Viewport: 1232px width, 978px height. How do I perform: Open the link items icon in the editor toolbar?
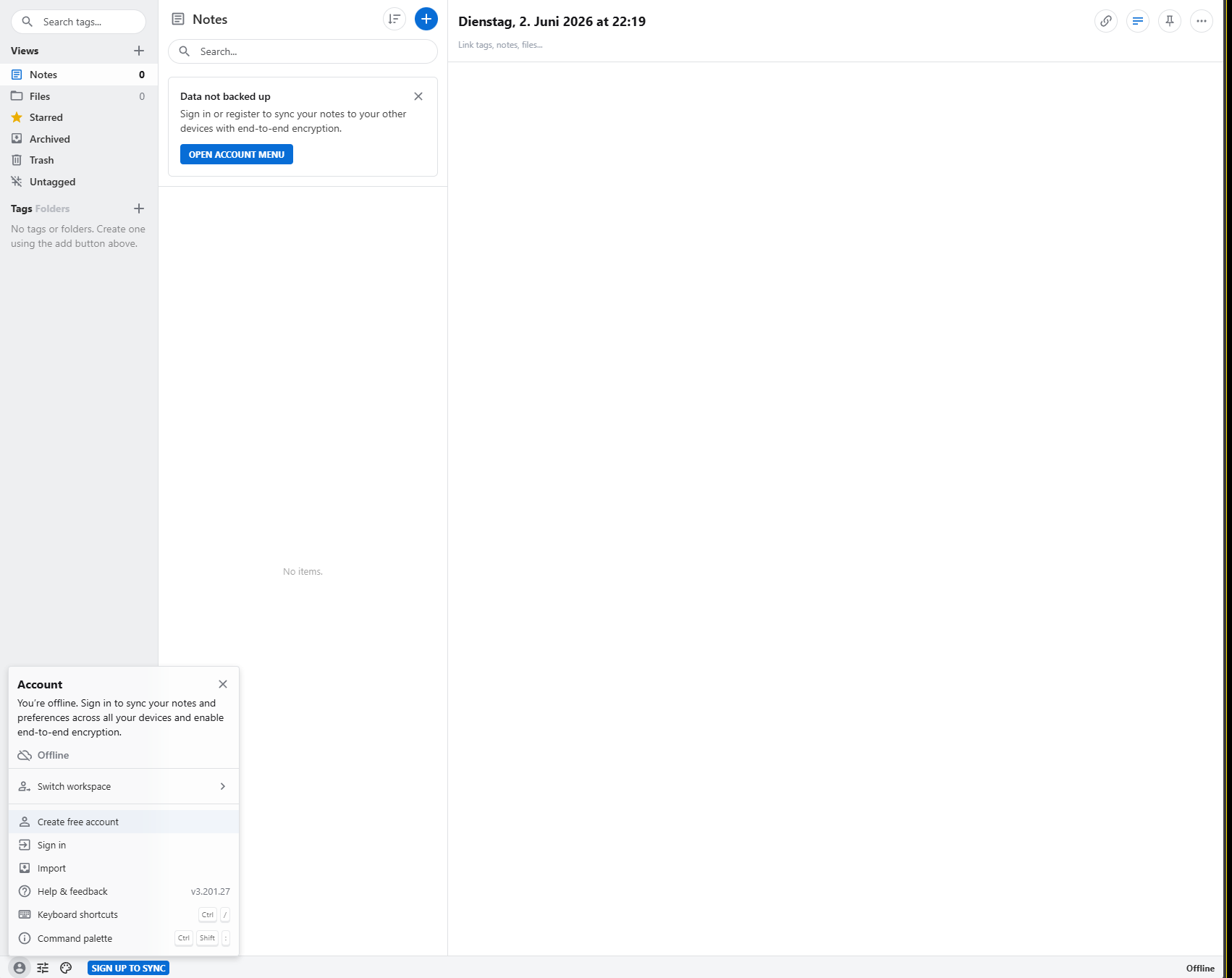click(x=1106, y=21)
